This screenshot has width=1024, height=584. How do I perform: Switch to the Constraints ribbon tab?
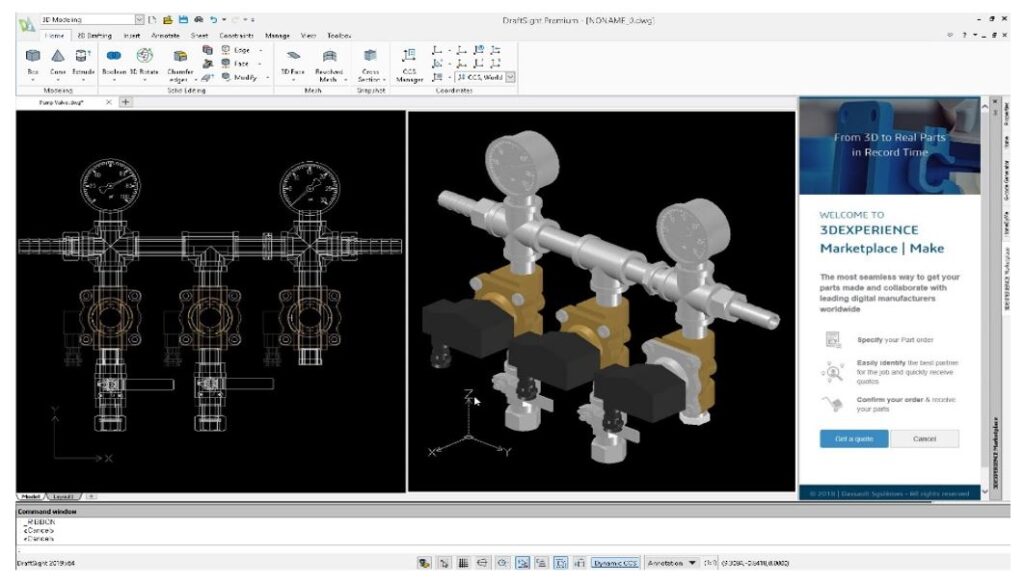click(x=236, y=35)
